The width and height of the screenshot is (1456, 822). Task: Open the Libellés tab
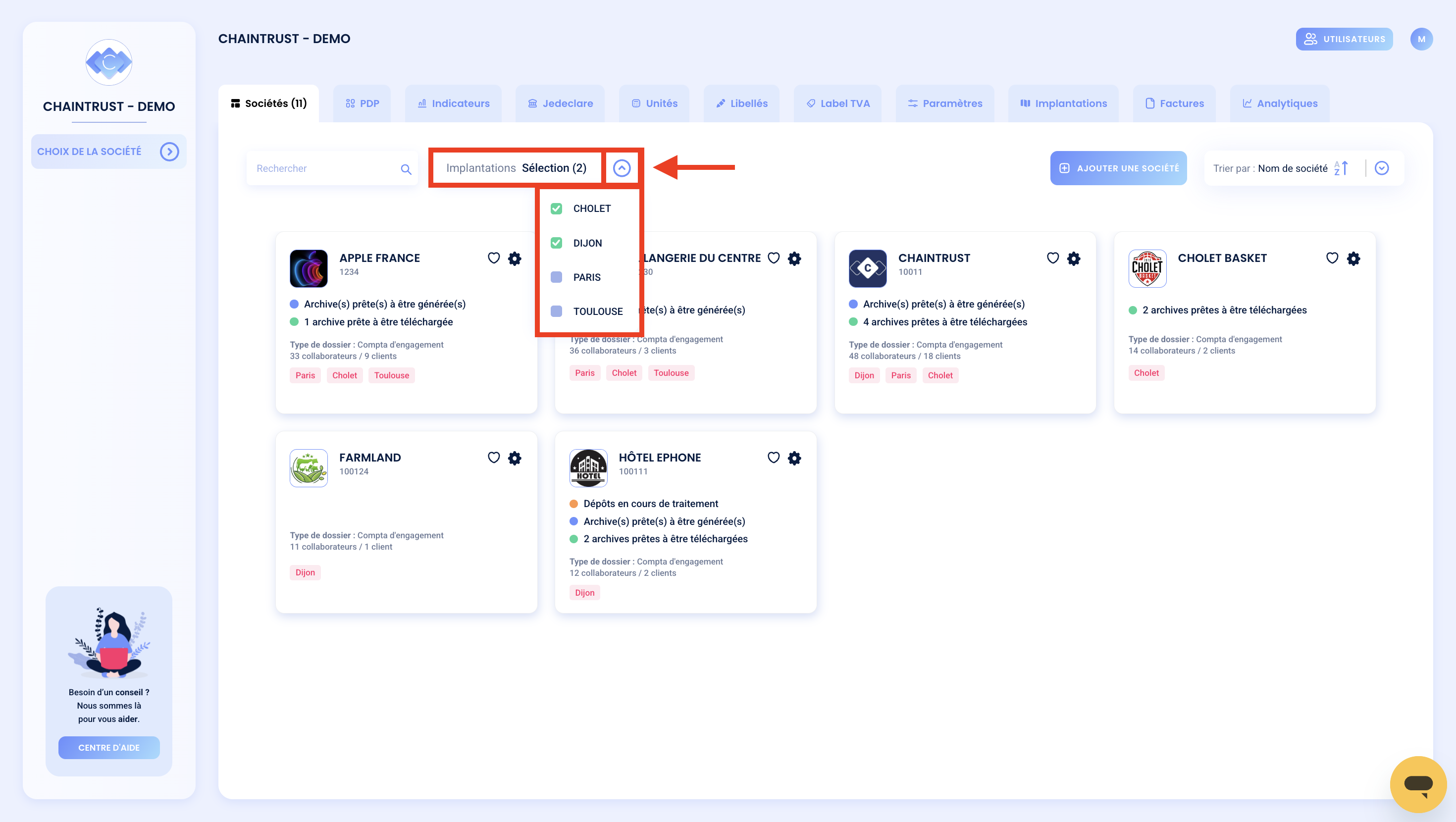click(x=741, y=103)
